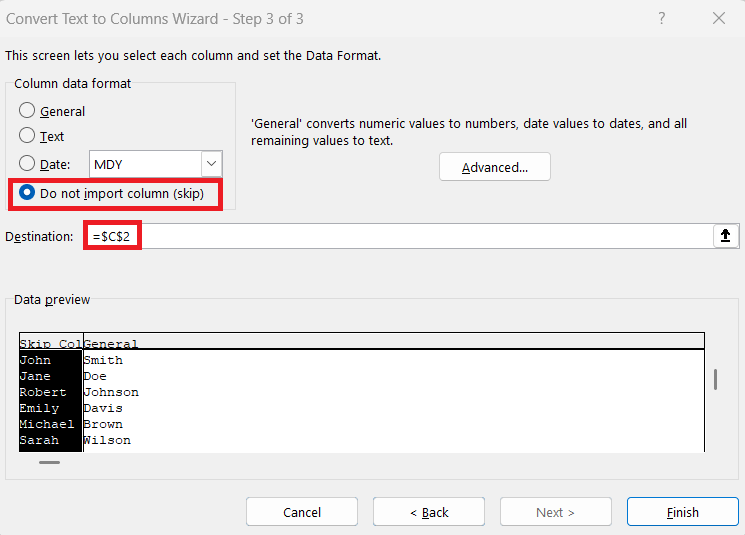Screen dimensions: 745x535
Task: Click the data preview horizontal scrollbar
Action: point(49,462)
